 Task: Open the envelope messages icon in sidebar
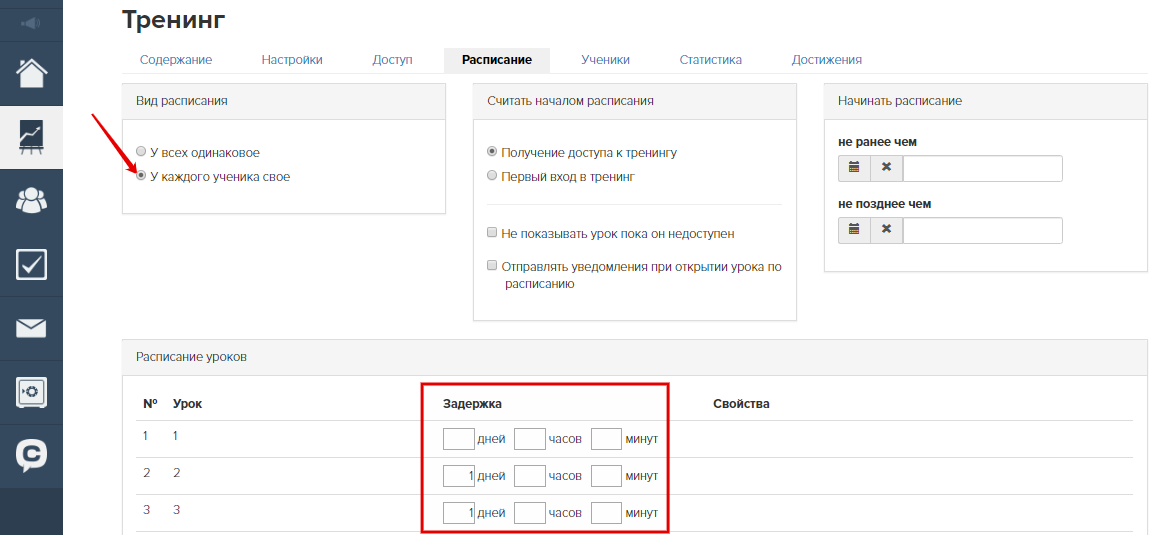[x=31, y=328]
